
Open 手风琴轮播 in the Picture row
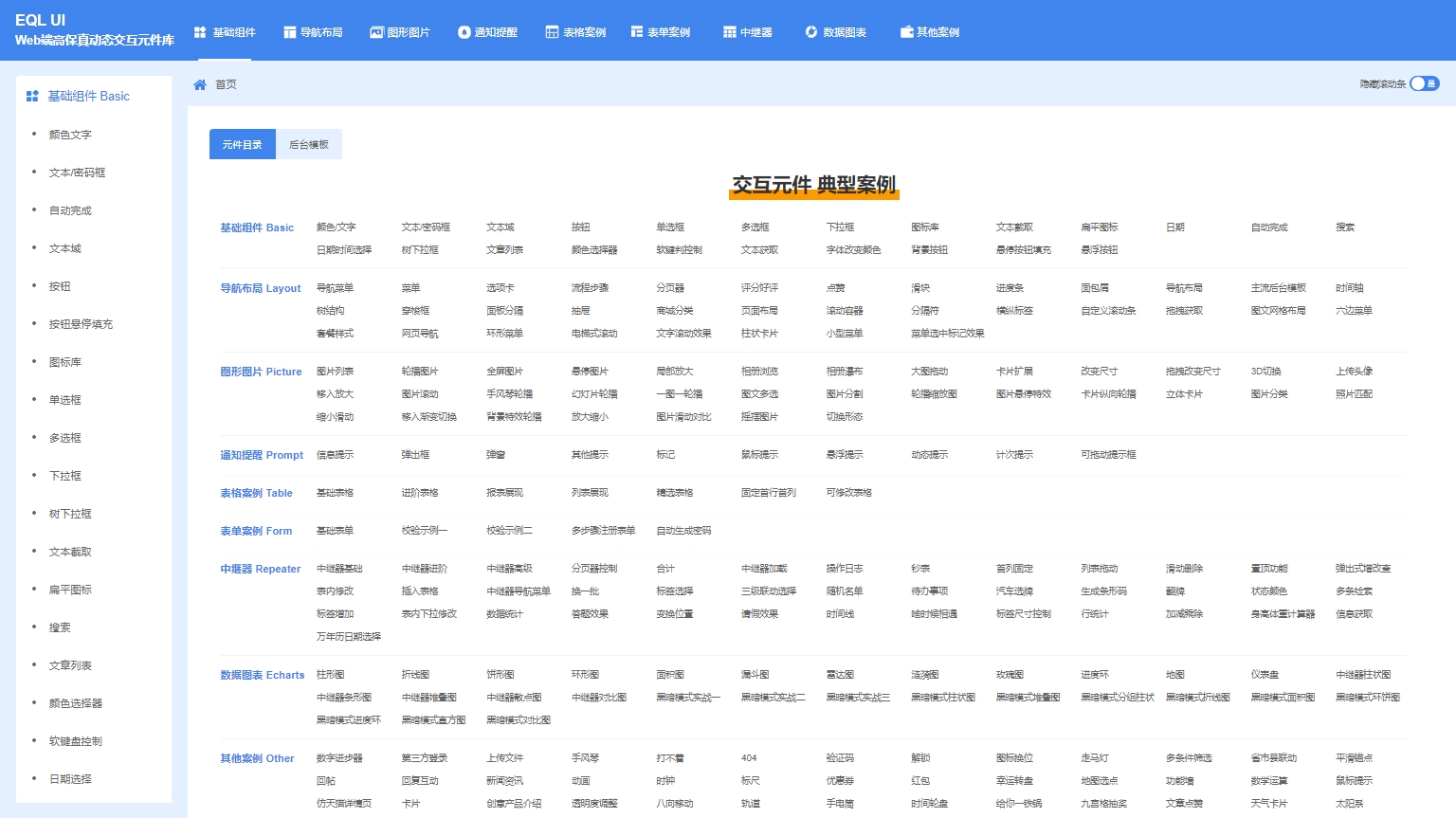510,394
